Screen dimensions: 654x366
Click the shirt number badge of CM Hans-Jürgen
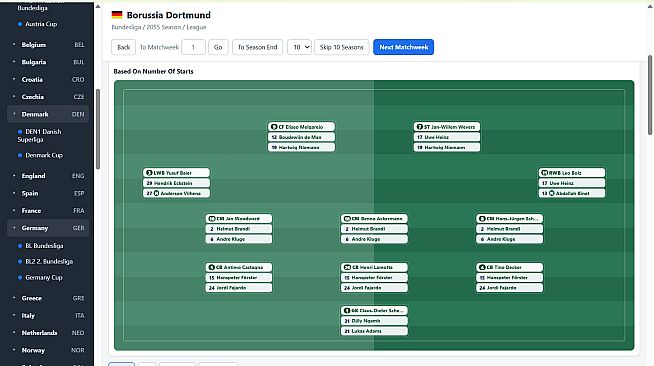click(482, 218)
